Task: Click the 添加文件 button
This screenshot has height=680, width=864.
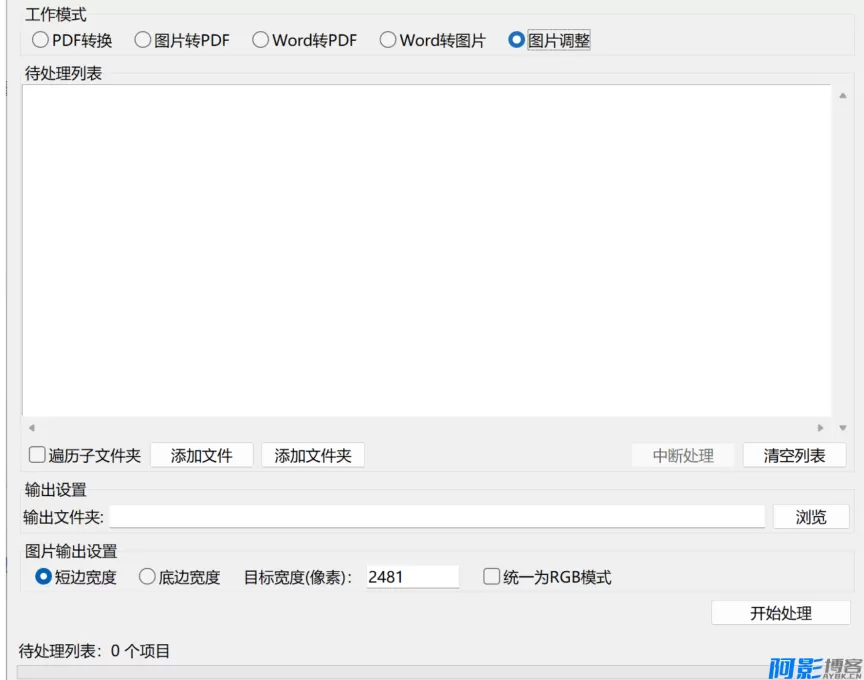Action: click(x=201, y=455)
